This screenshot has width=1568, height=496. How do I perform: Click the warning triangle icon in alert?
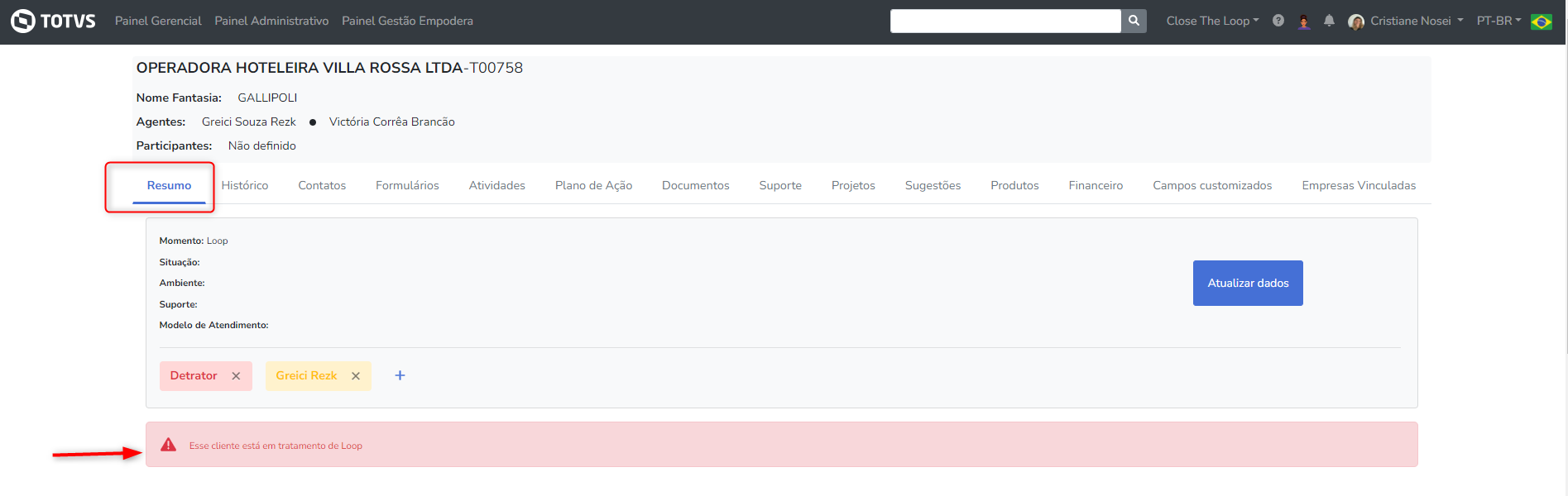[169, 445]
